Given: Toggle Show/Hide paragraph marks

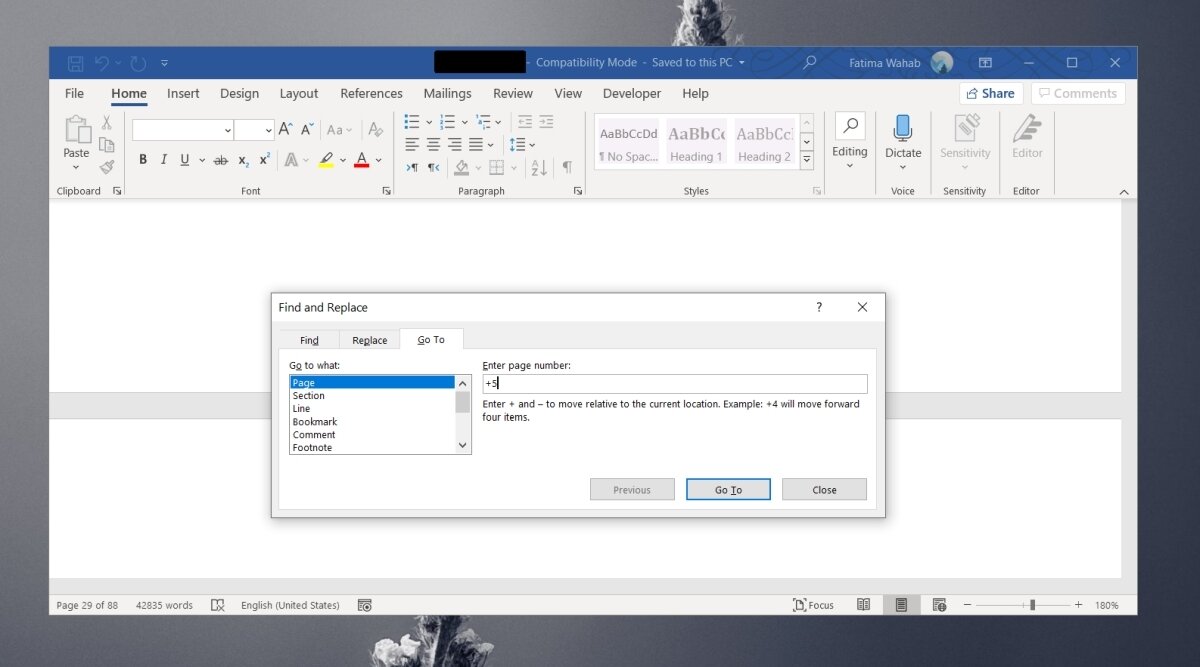Looking at the screenshot, I should tap(567, 167).
